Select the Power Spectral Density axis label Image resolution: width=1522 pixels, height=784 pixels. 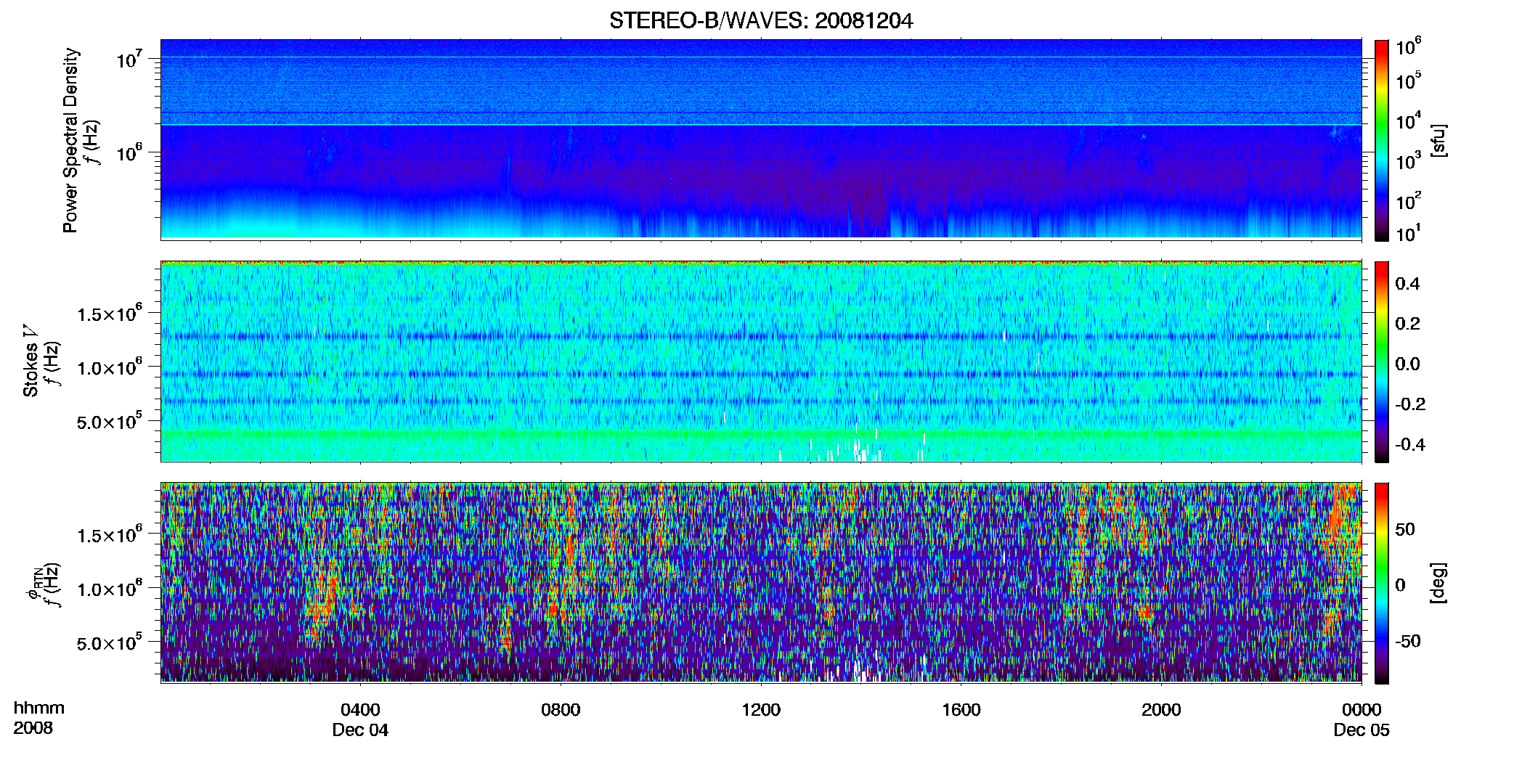coord(70,140)
